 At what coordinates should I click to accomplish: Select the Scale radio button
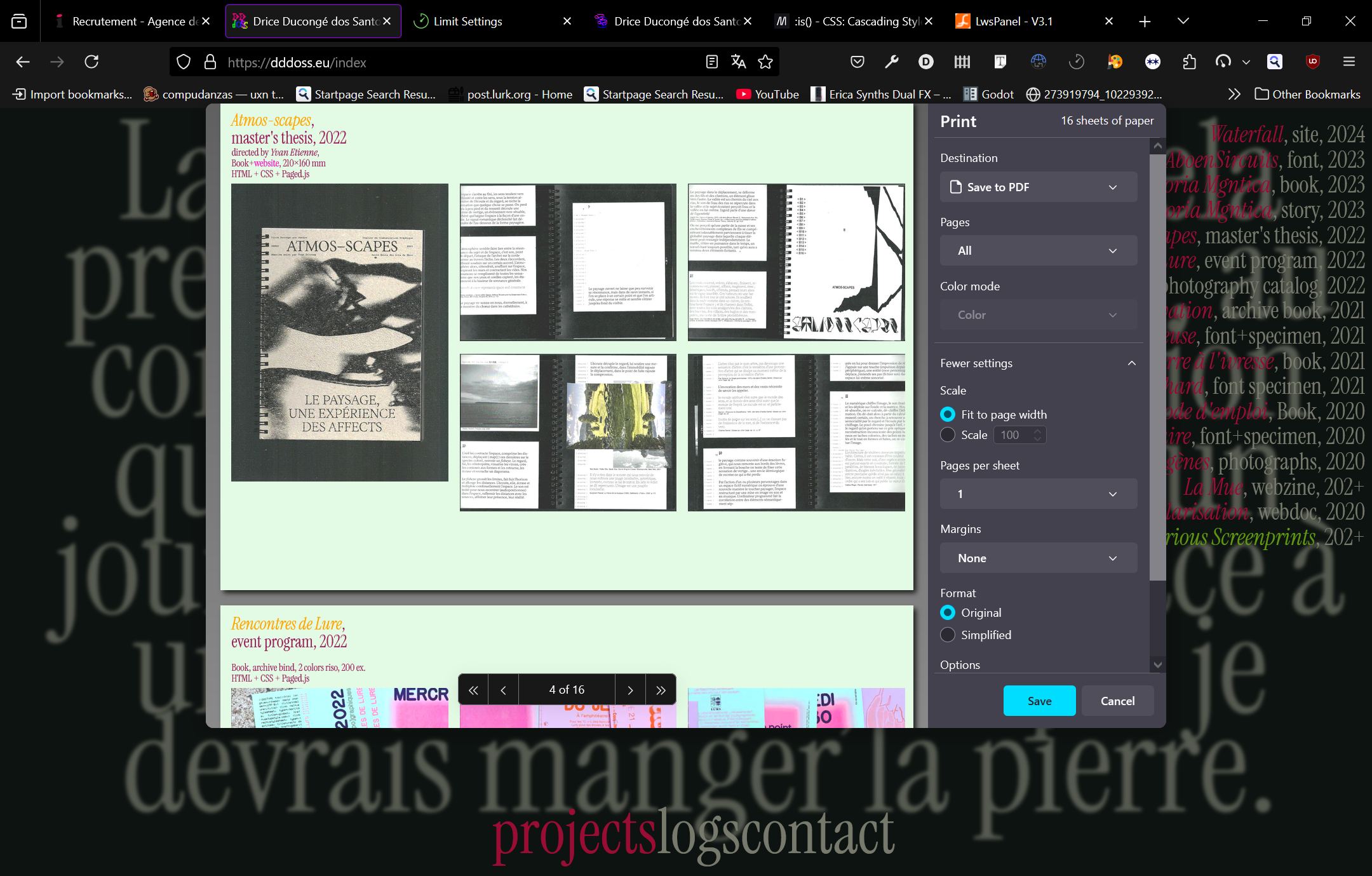coord(947,435)
